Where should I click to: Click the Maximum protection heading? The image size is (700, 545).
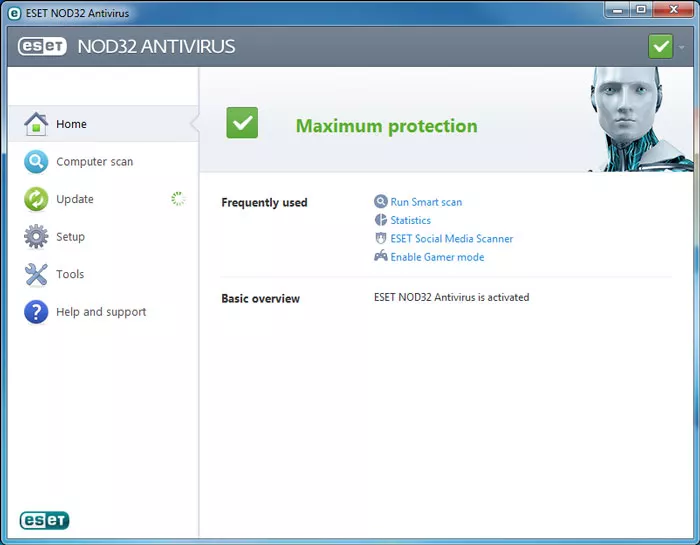[387, 126]
